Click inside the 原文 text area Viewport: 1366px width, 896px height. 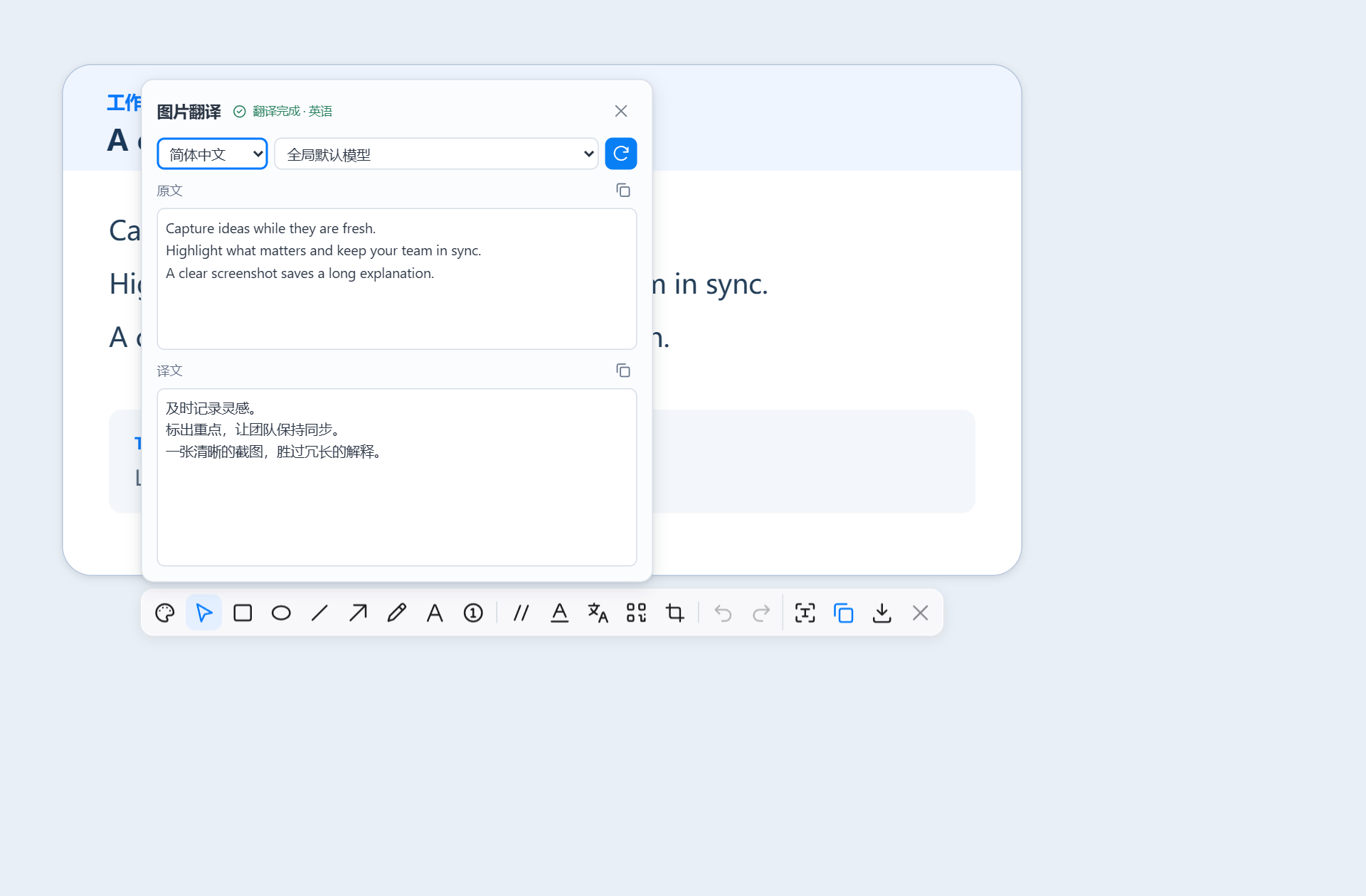pyautogui.click(x=397, y=279)
